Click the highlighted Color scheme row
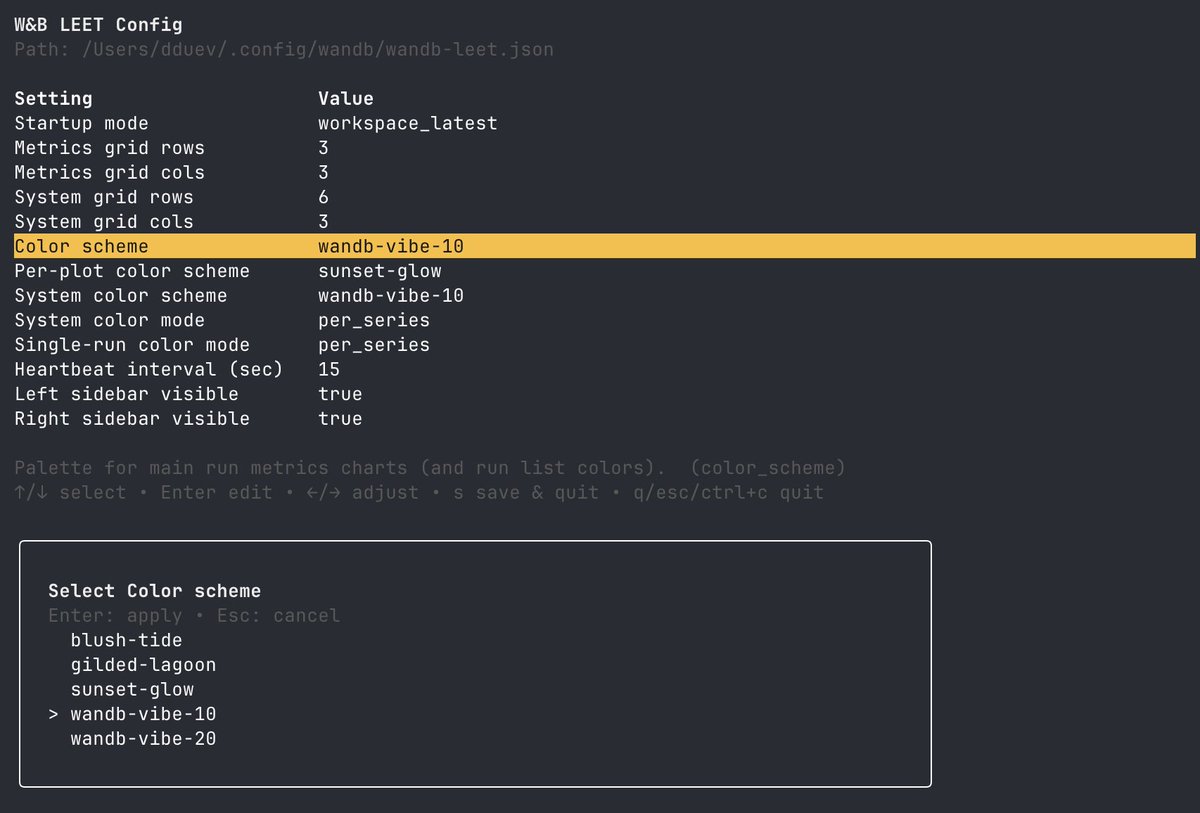Image resolution: width=1200 pixels, height=813 pixels. (605, 246)
